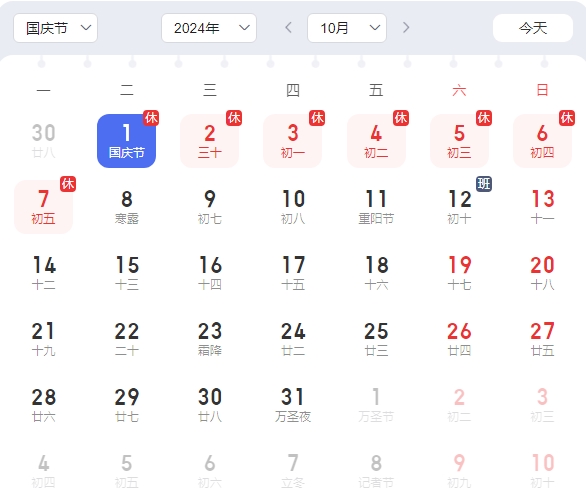The image size is (586, 492).
Task: Select October 11 重阳节
Action: click(x=376, y=207)
